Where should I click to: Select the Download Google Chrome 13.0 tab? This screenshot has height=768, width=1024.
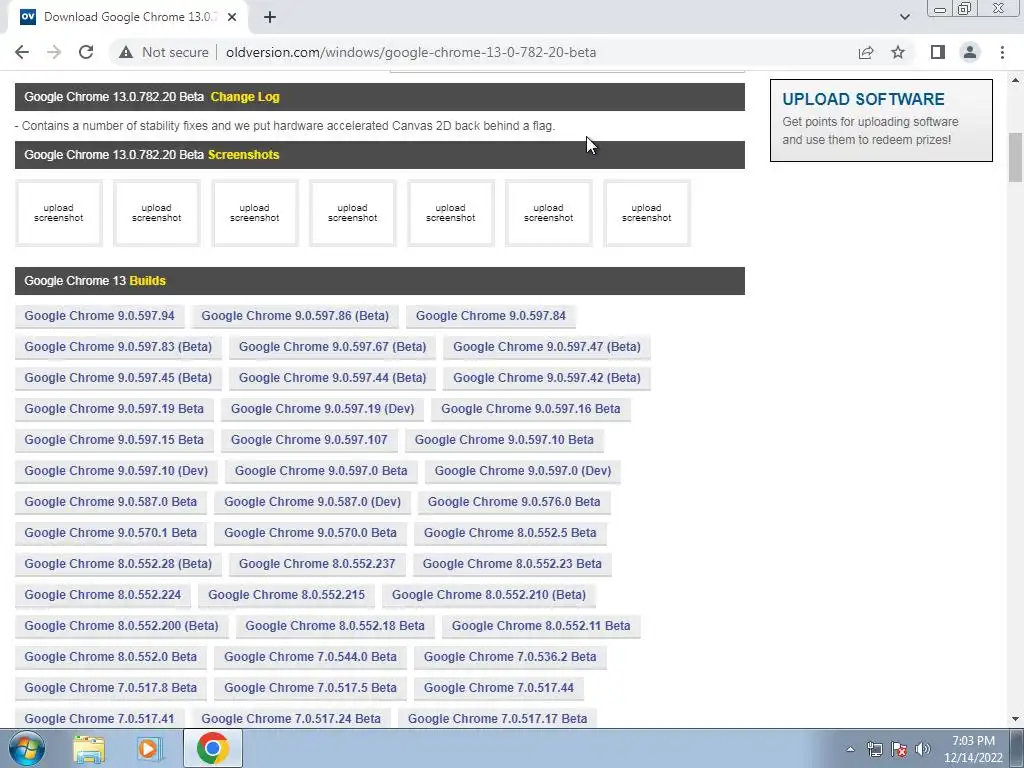point(127,17)
